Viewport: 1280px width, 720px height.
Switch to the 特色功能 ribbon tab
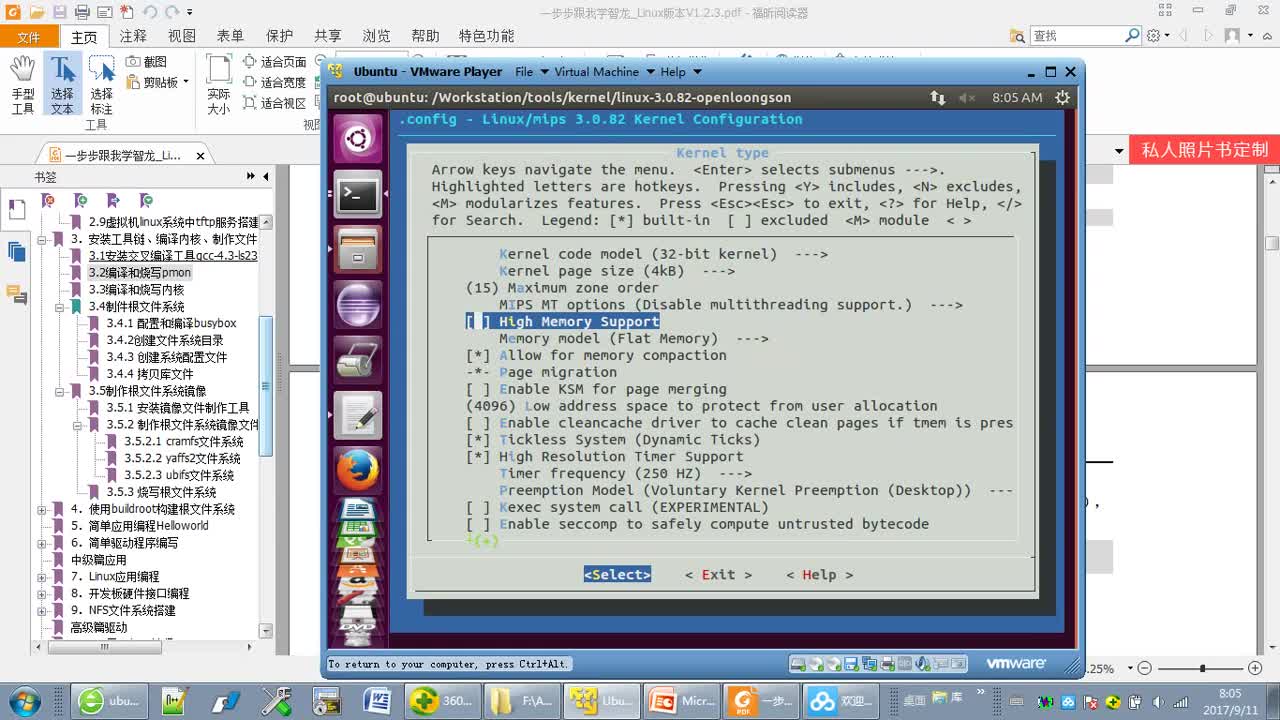[x=486, y=36]
